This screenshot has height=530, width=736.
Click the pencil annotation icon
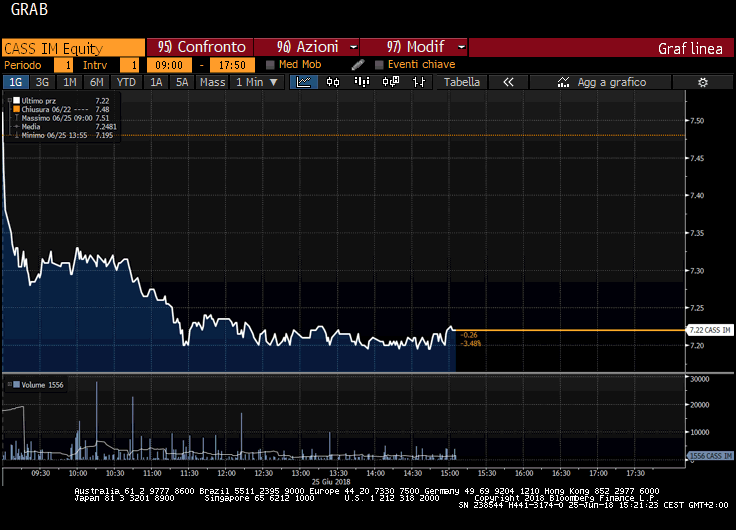click(x=358, y=65)
